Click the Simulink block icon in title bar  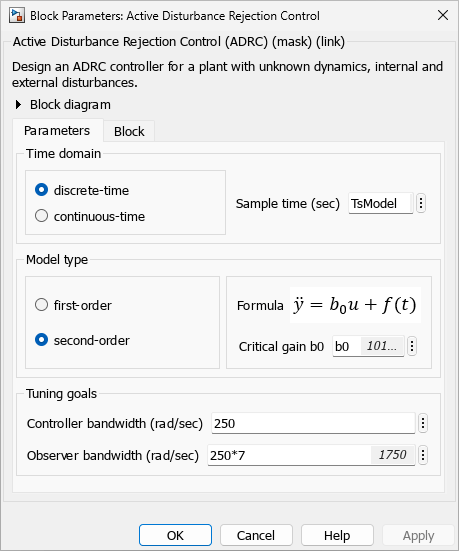coord(17,16)
